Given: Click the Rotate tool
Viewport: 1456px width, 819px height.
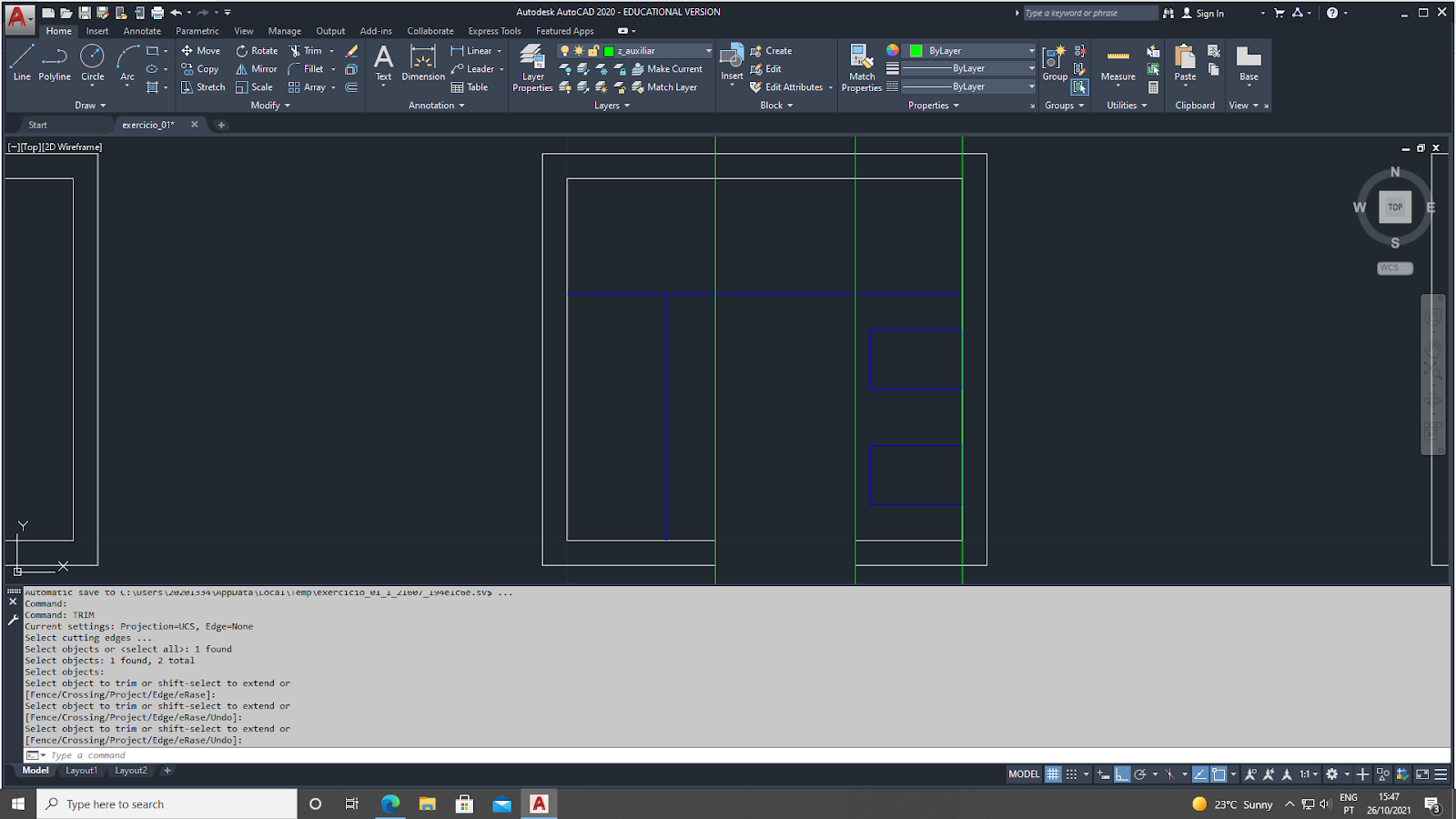Looking at the screenshot, I should tap(257, 51).
